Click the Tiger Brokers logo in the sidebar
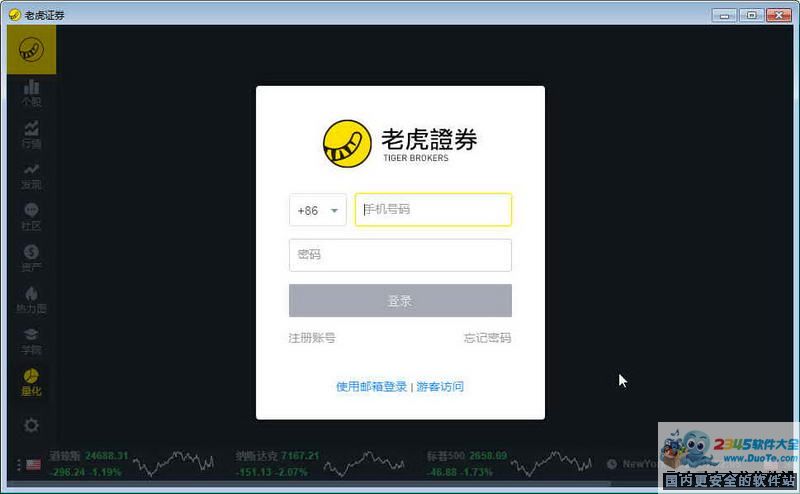The image size is (800, 494). (x=31, y=50)
